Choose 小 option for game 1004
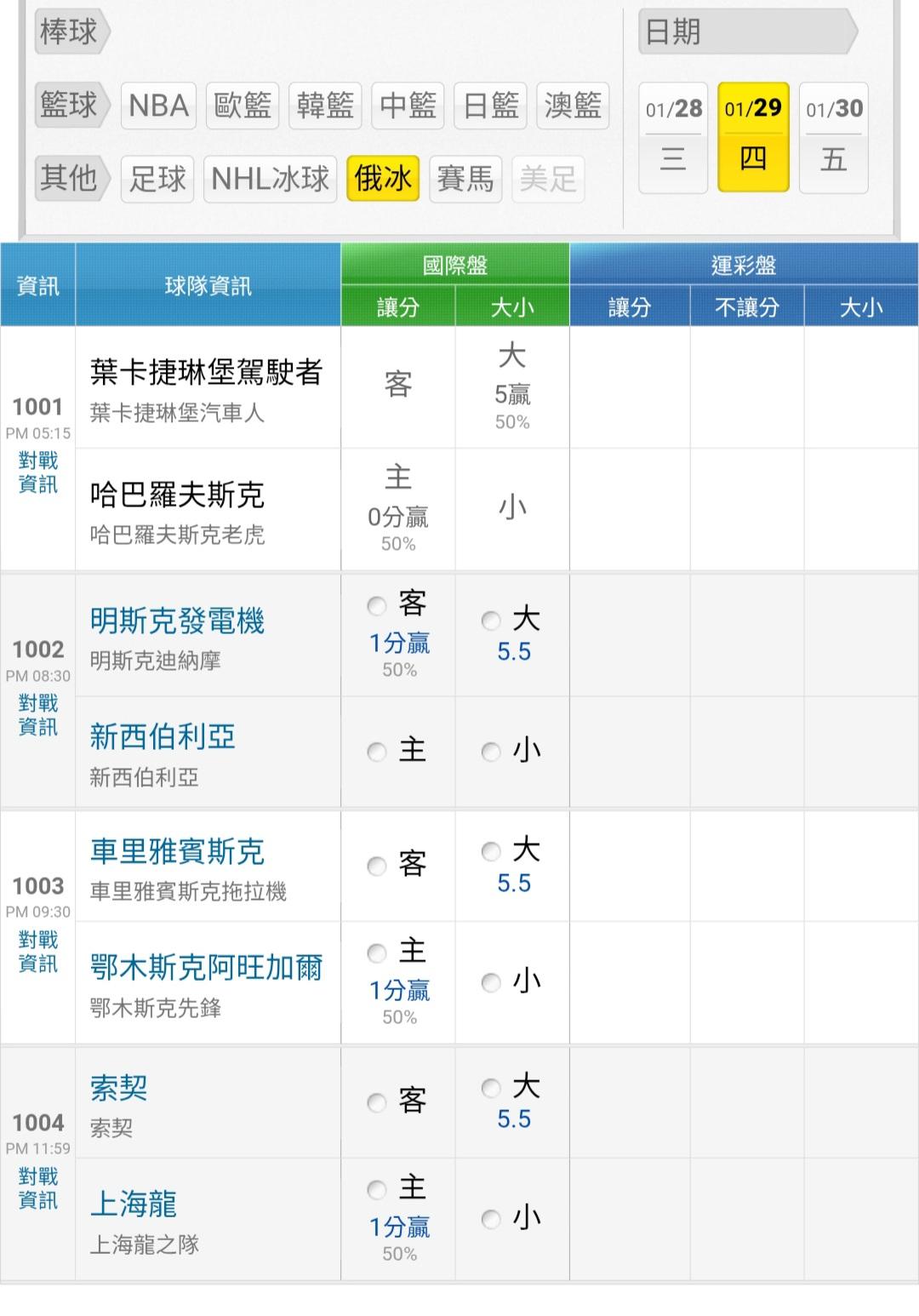Screen dimensions: 919x1316 [x=491, y=1219]
